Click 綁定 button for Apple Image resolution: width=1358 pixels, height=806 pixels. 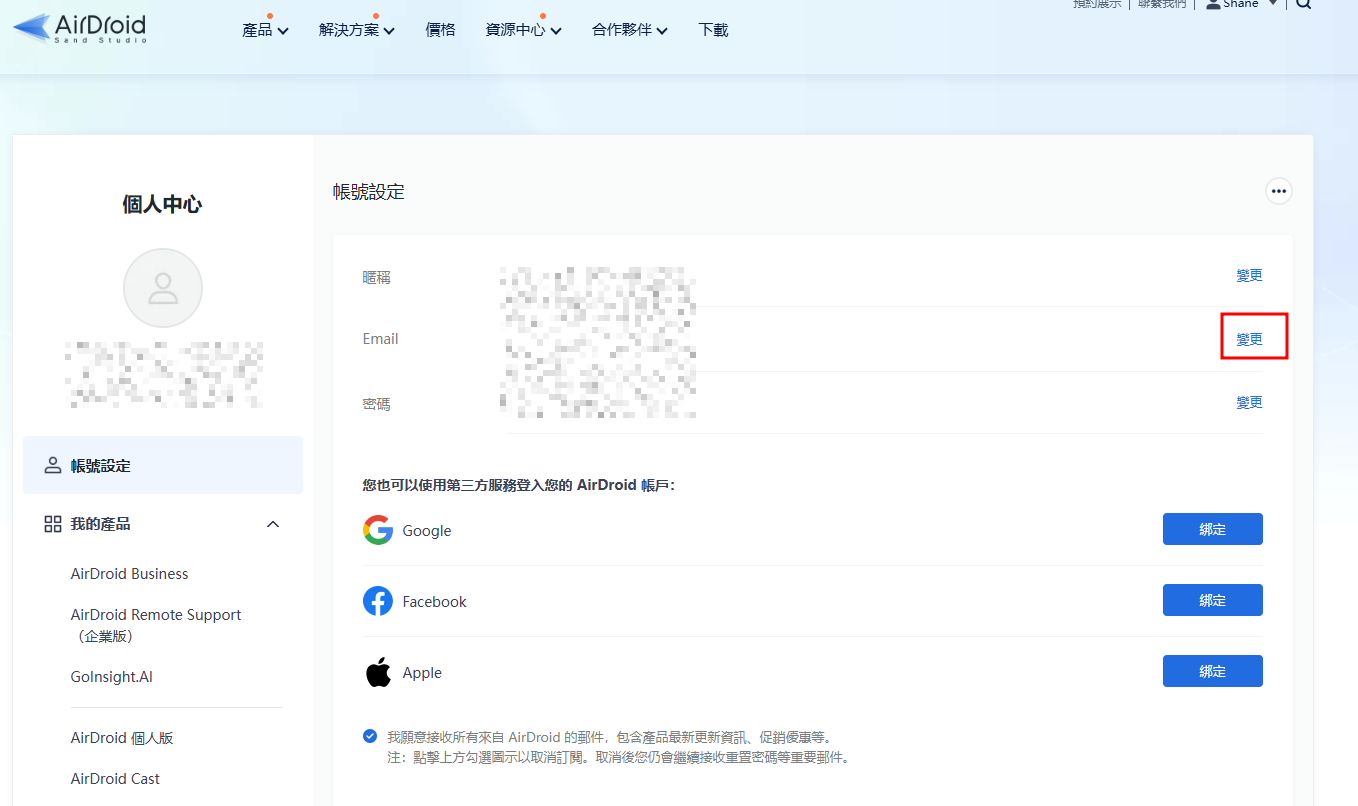1213,671
